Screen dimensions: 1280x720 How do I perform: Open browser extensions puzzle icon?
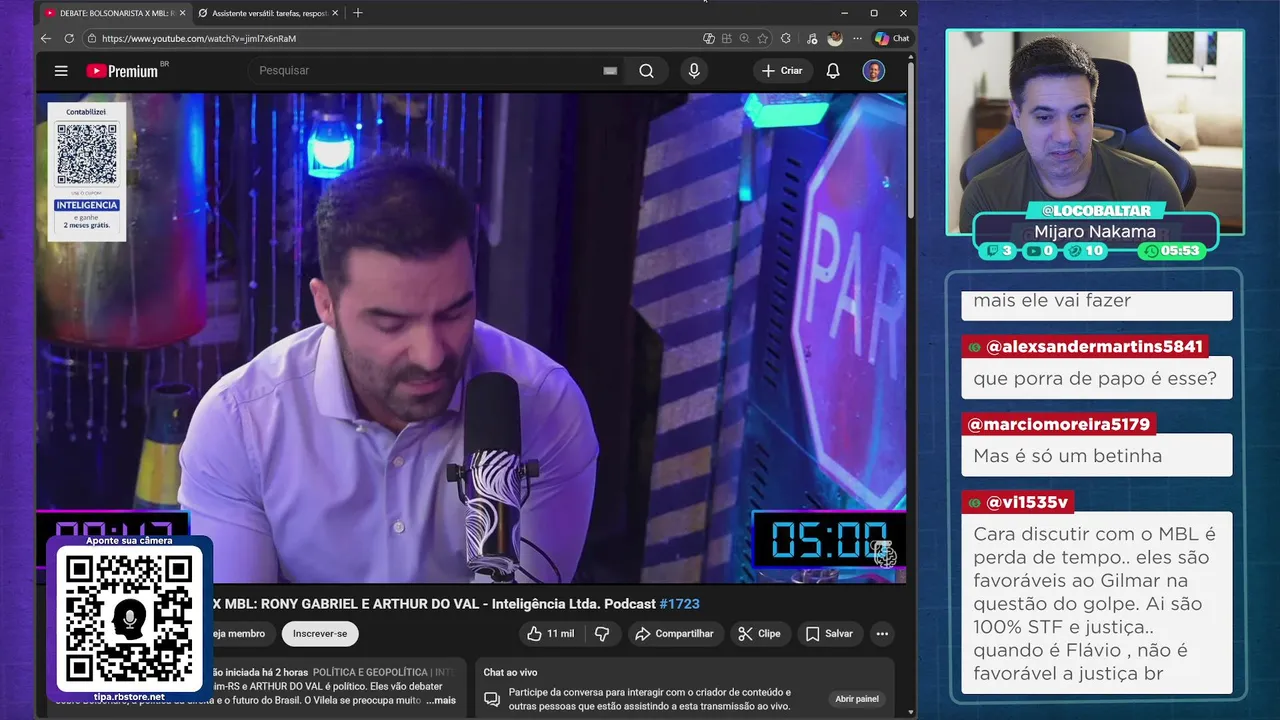click(785, 38)
